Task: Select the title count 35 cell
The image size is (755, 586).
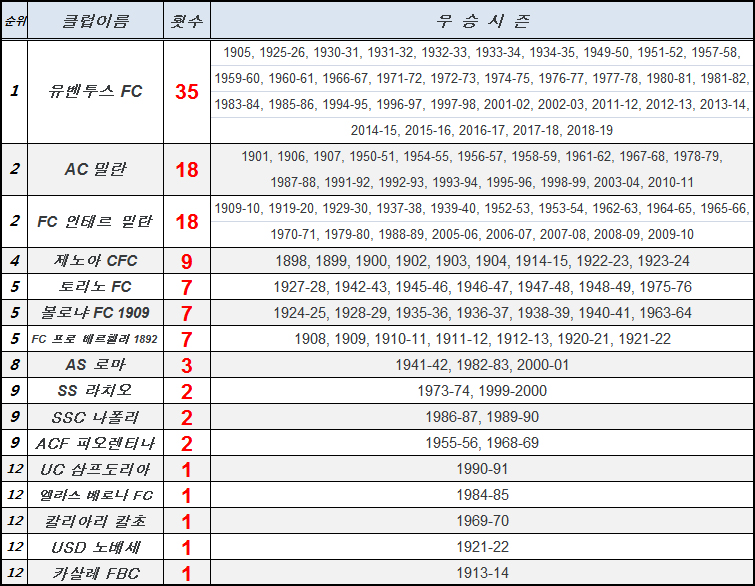Action: coord(187,91)
